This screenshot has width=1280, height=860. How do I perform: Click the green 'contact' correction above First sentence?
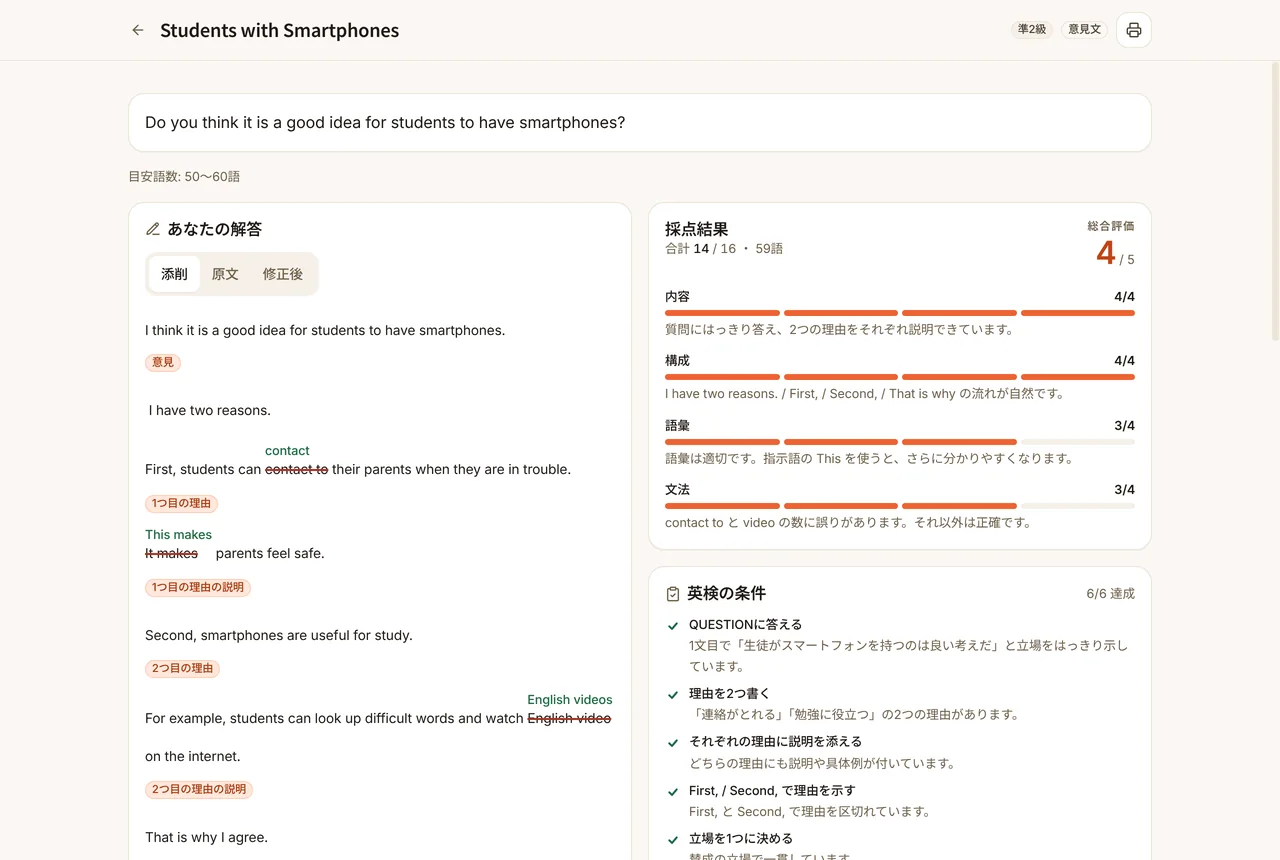(x=287, y=451)
